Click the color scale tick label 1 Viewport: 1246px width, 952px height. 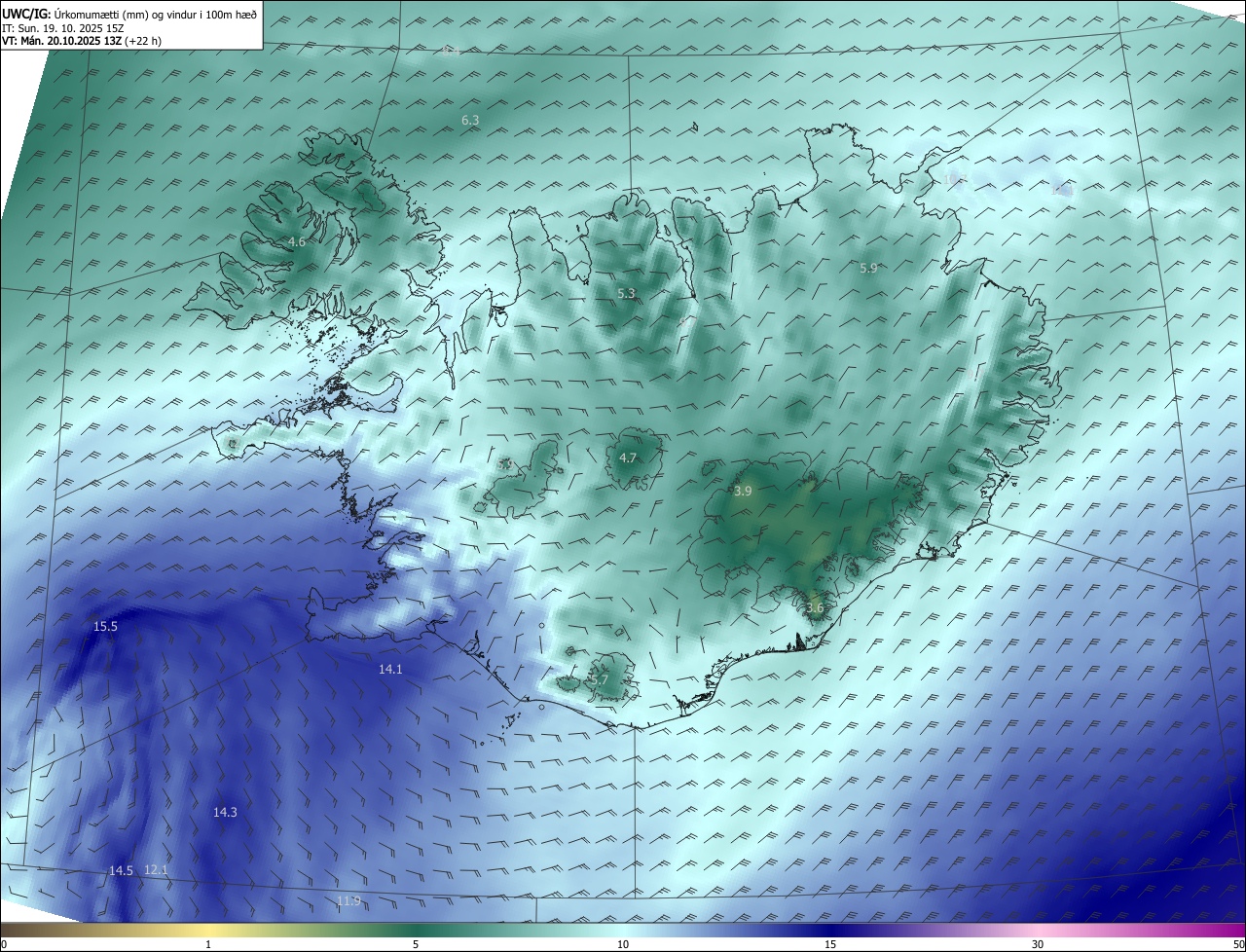(x=208, y=944)
